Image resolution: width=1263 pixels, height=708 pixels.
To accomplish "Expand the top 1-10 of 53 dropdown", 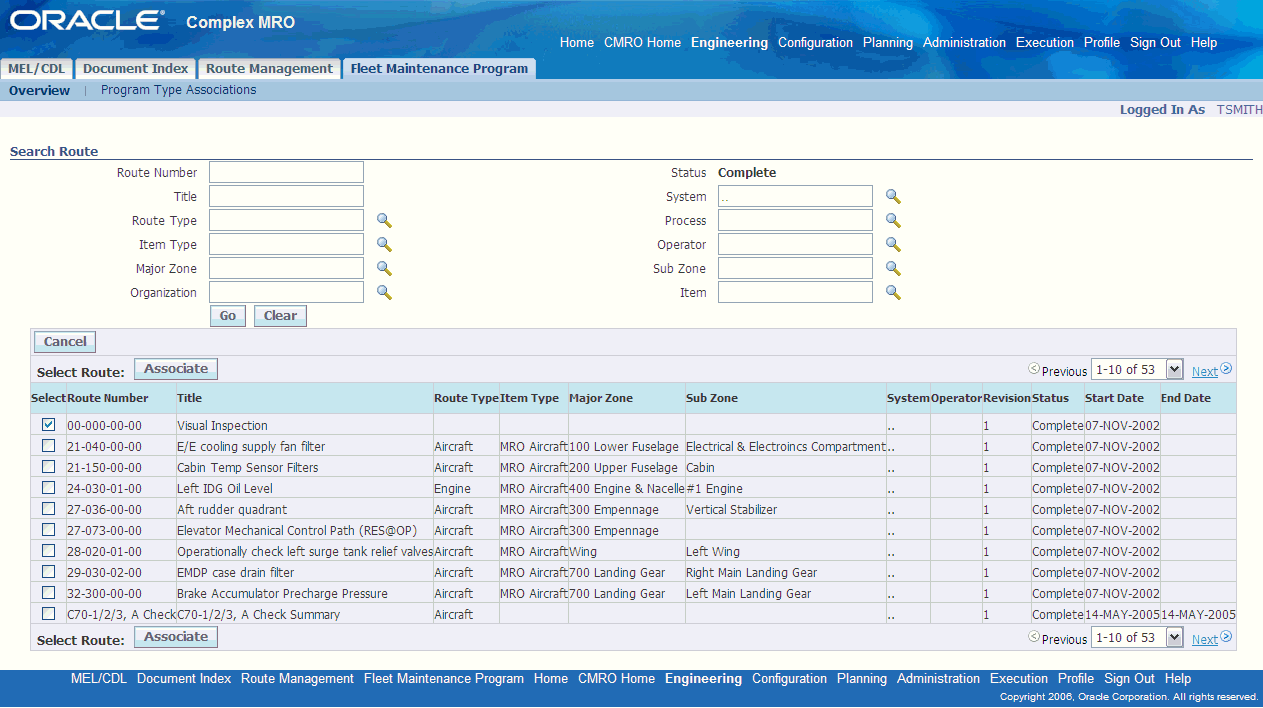I will point(1137,369).
